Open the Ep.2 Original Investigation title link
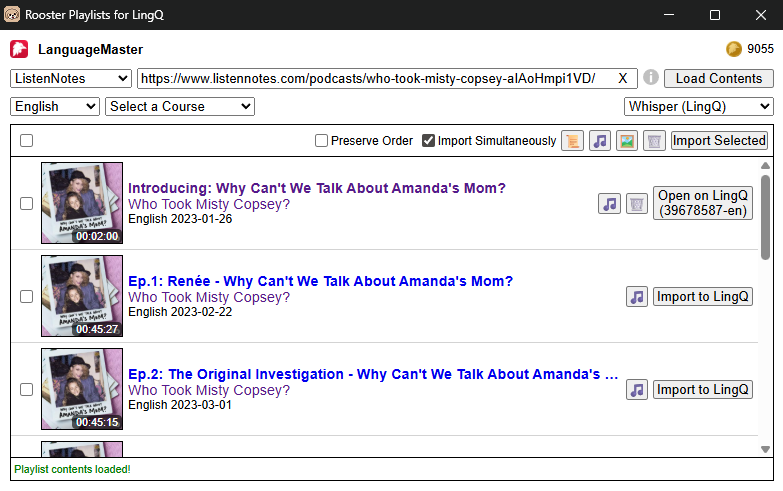This screenshot has width=783, height=491. click(373, 374)
